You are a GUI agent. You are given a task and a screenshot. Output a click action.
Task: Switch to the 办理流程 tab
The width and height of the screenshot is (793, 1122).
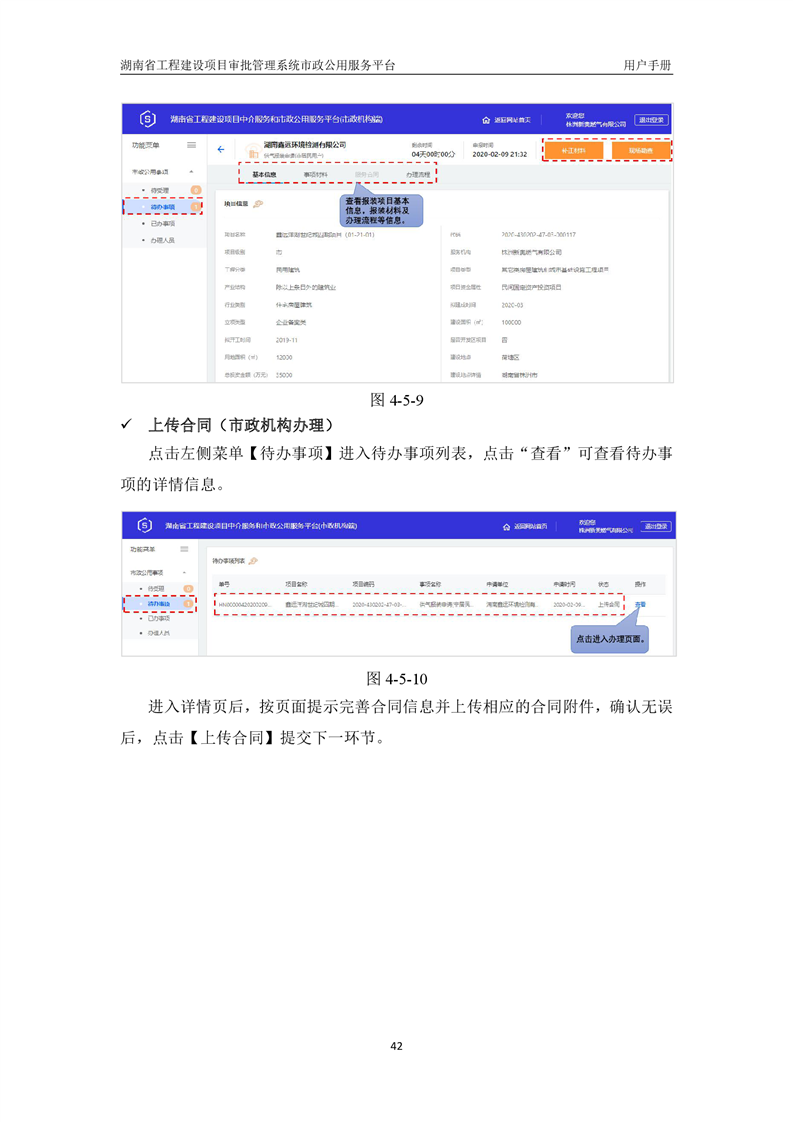coord(418,175)
